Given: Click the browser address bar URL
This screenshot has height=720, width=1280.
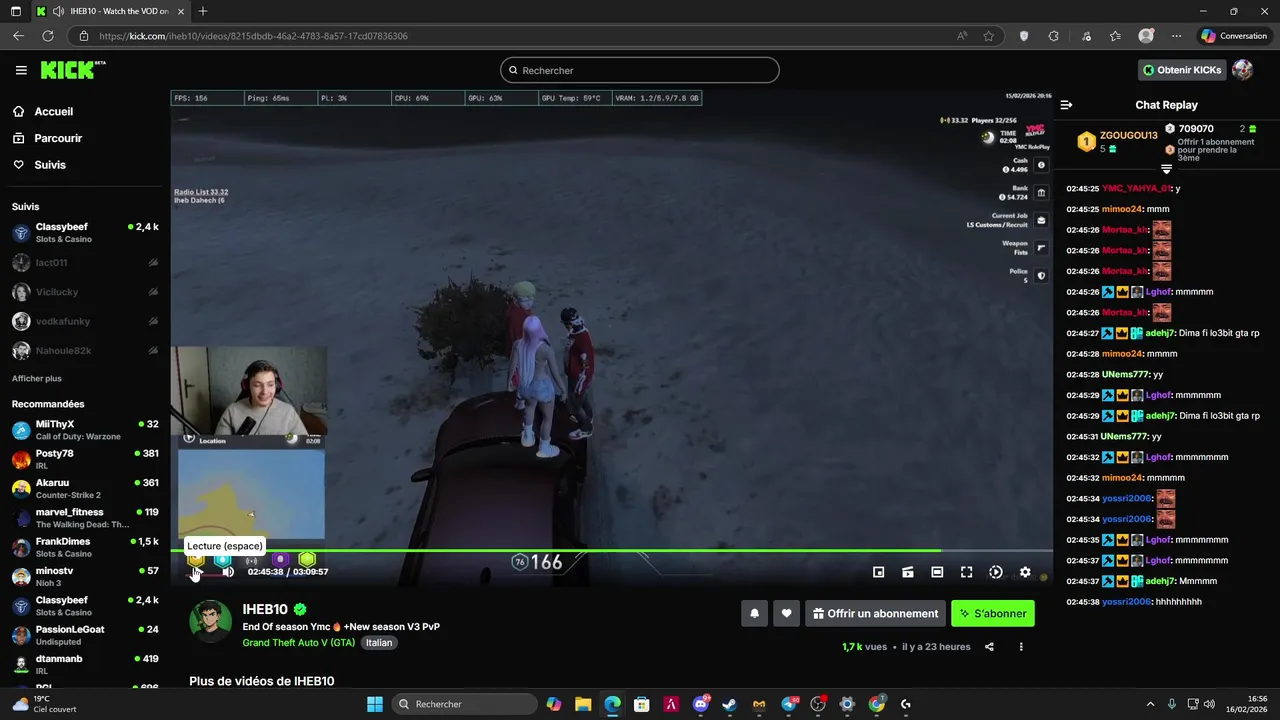Looking at the screenshot, I should pos(253,36).
